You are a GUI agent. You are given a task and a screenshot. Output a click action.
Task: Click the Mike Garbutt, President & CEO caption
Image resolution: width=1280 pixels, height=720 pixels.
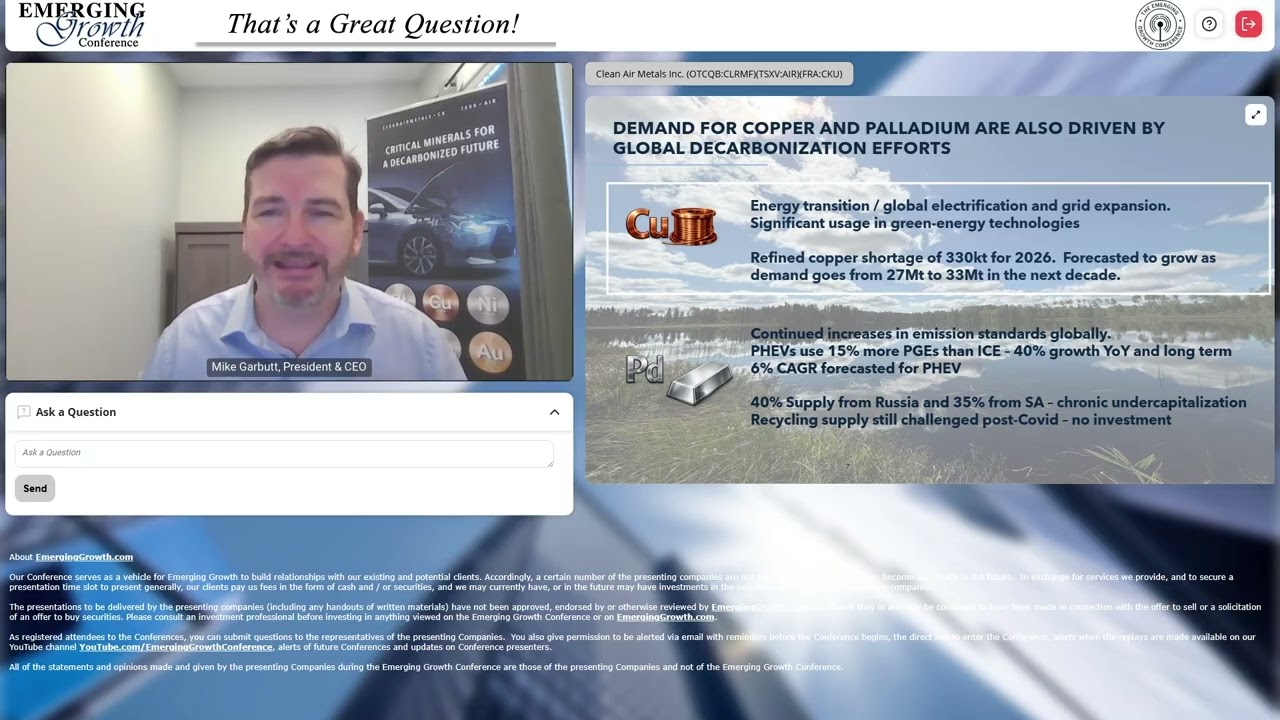289,367
